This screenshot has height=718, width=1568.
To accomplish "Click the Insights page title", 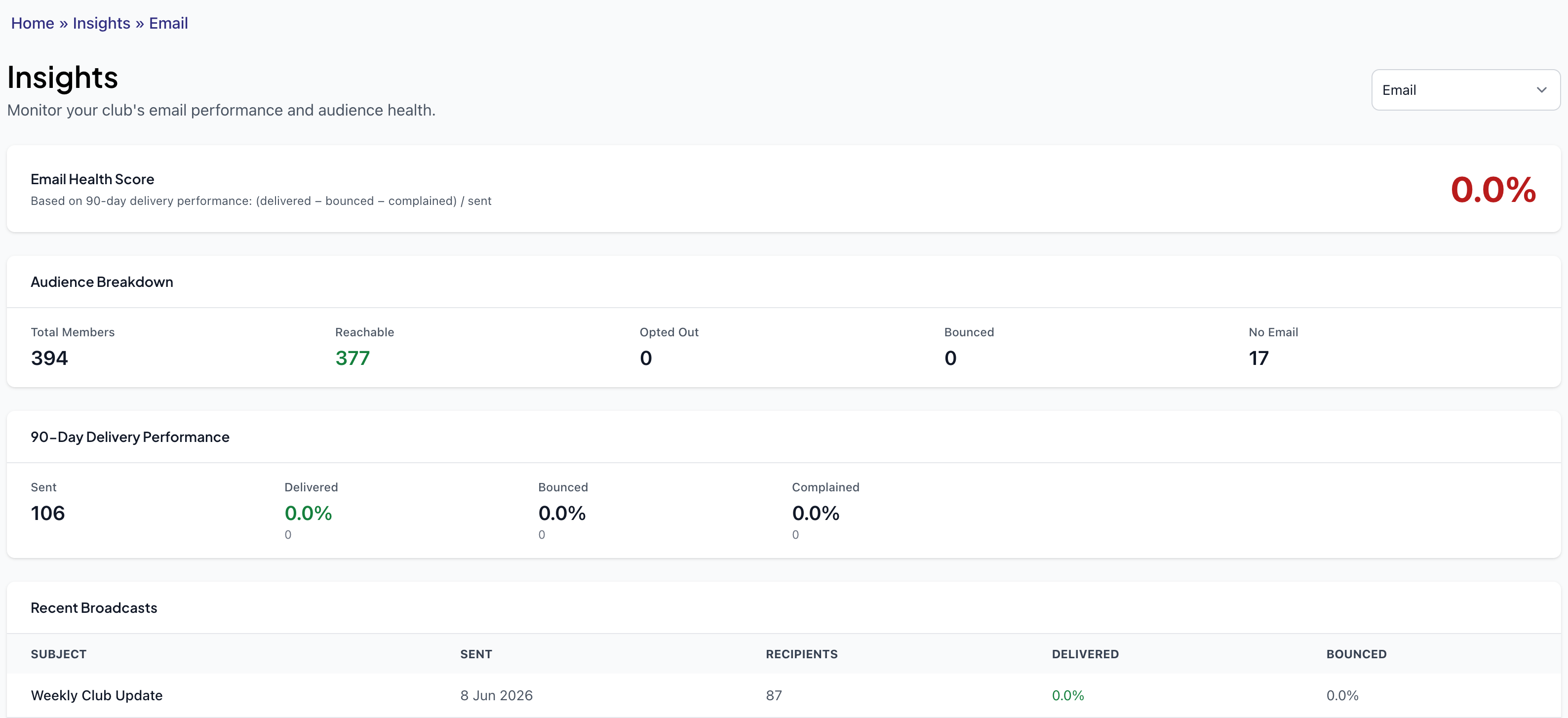I will click(63, 78).
